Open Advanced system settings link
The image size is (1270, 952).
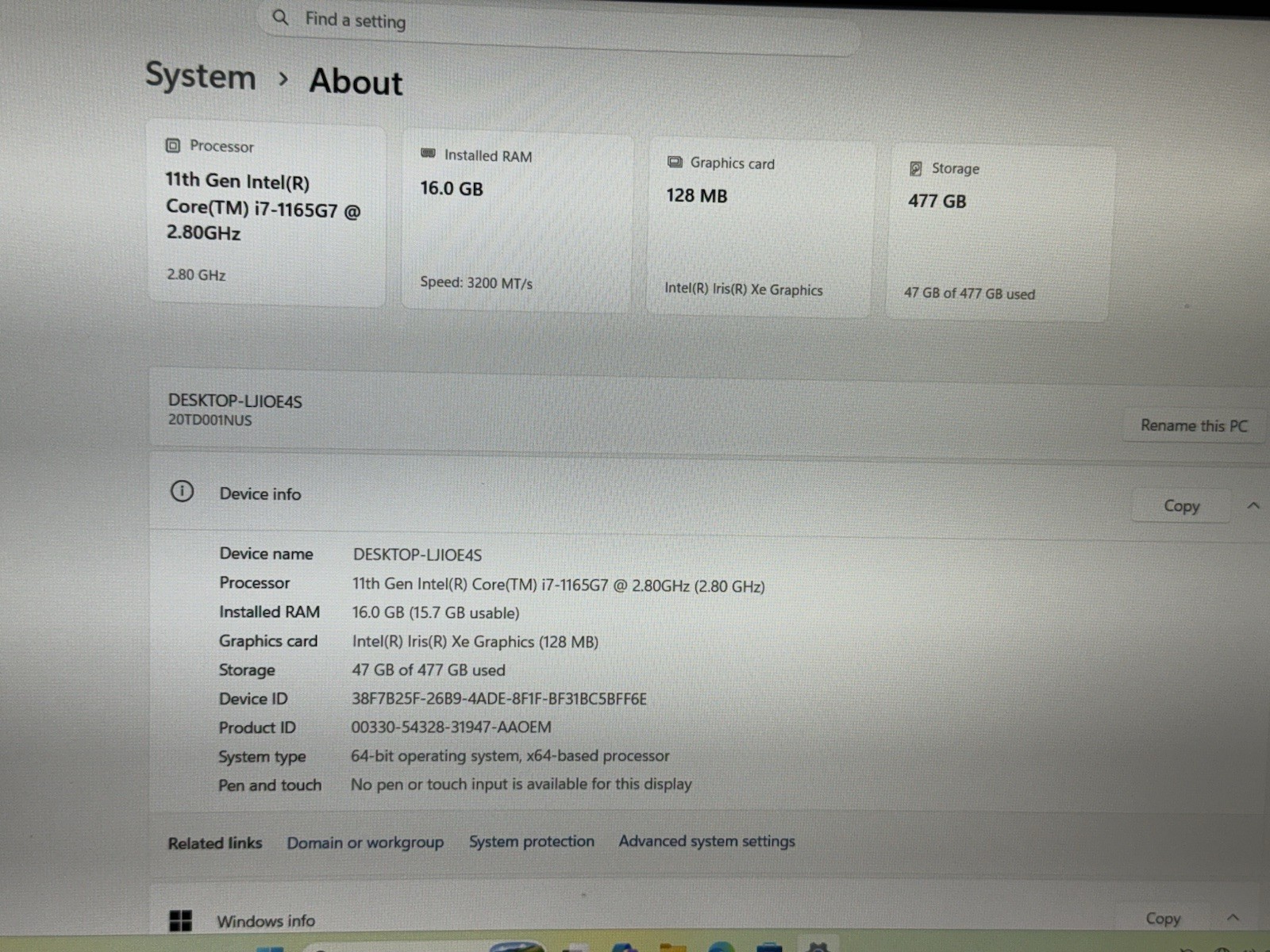pos(706,841)
